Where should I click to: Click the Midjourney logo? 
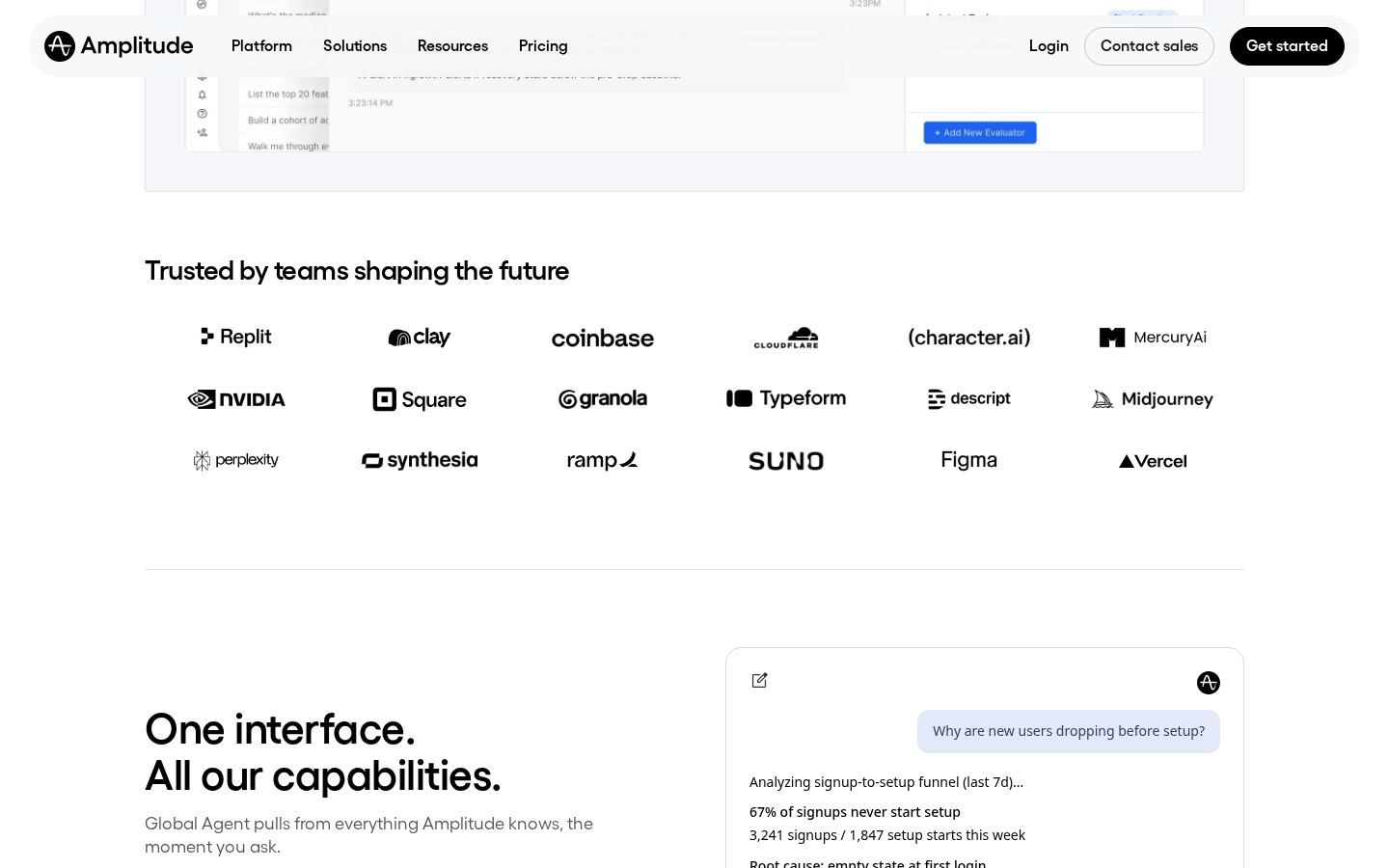tap(1153, 399)
